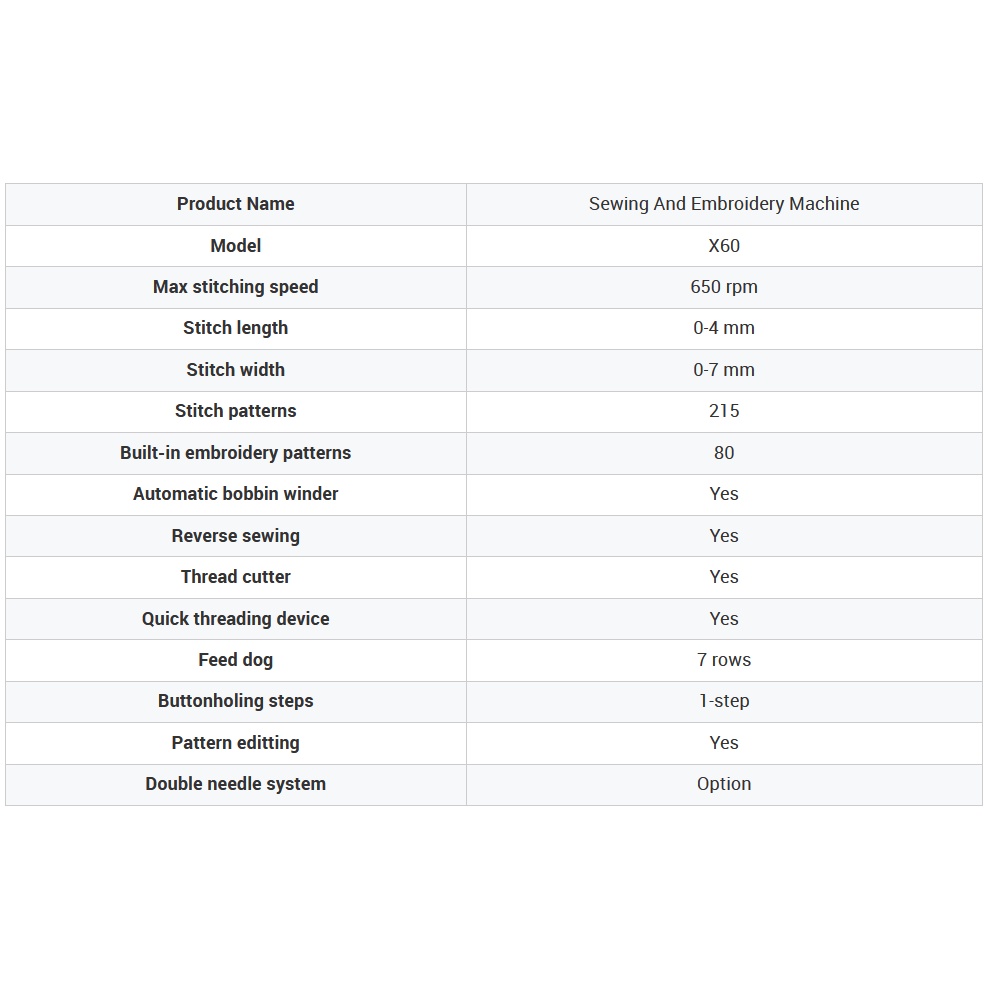
Task: Select the 1-step buttonholing value
Action: click(724, 701)
